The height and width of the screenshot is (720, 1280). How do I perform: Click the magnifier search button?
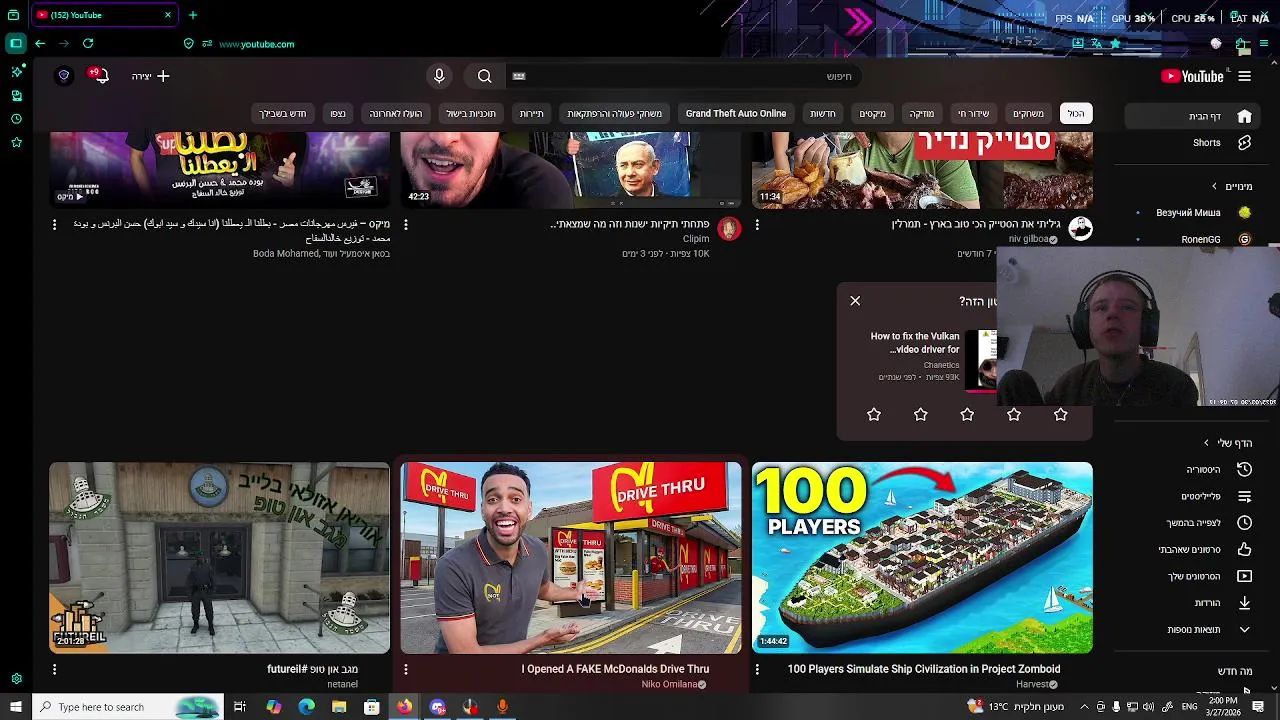coord(485,76)
